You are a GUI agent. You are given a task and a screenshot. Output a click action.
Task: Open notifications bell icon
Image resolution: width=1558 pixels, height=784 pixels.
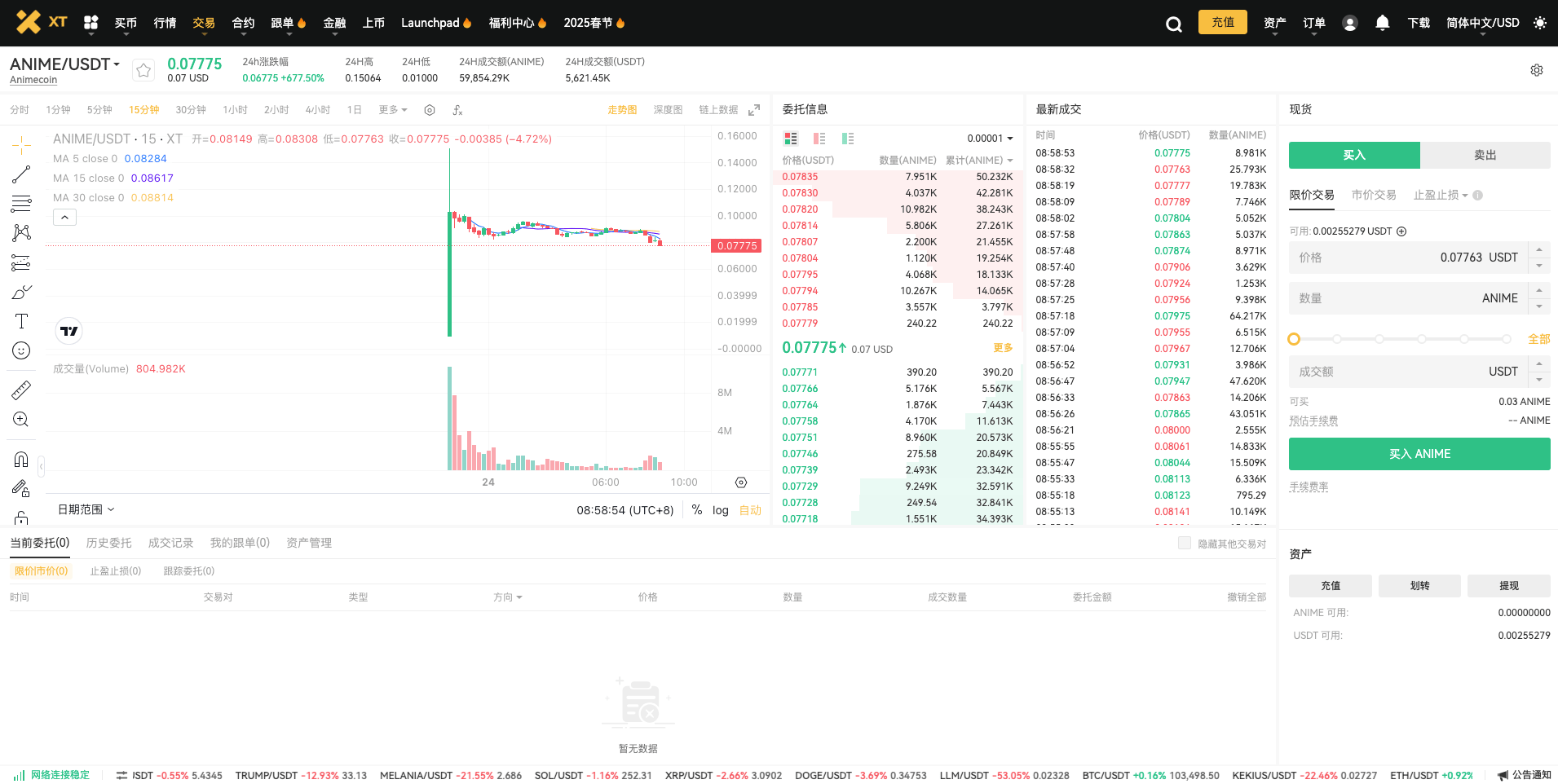pos(1383,23)
